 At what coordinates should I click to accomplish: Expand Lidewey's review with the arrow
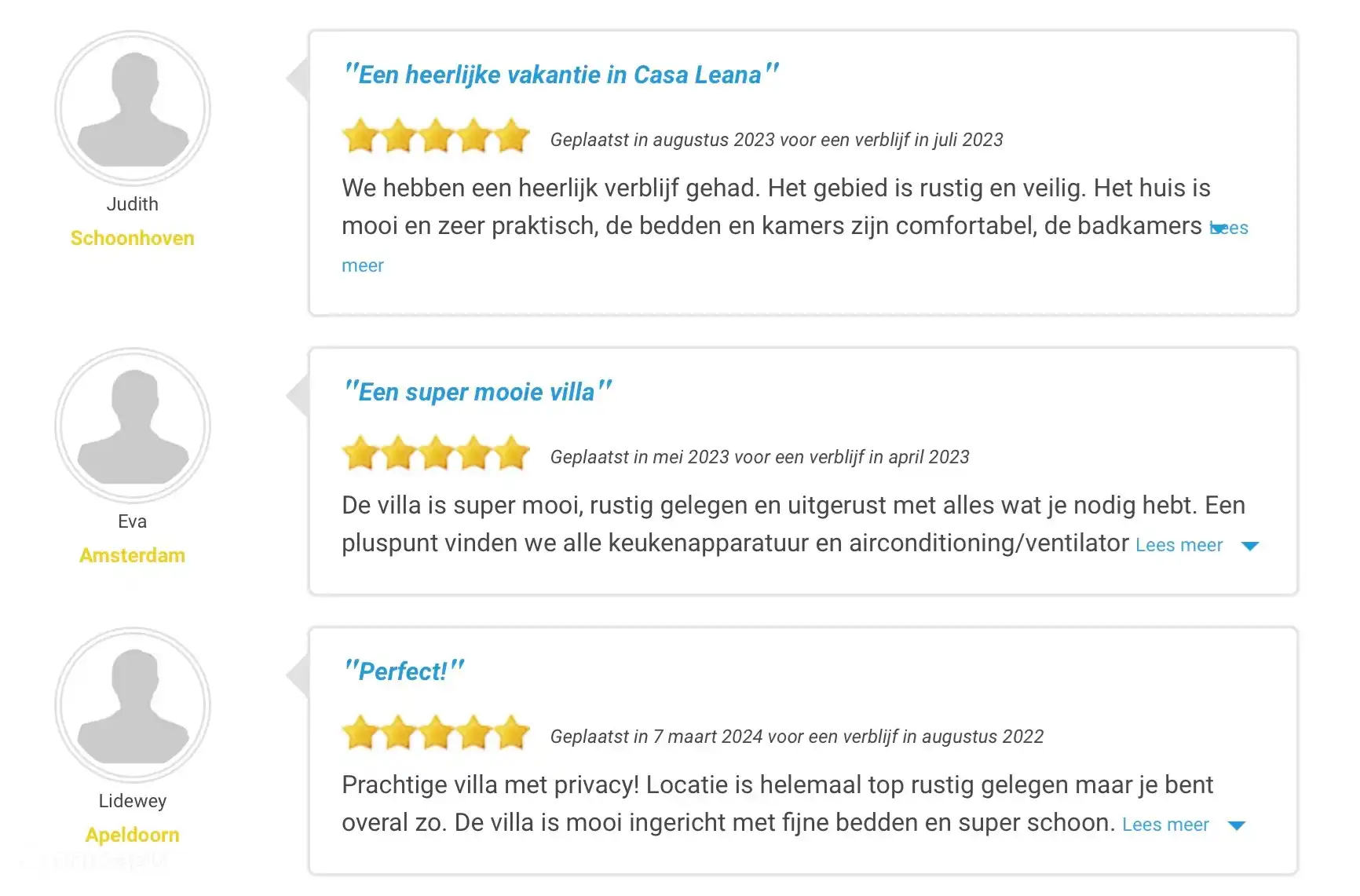point(1237,825)
